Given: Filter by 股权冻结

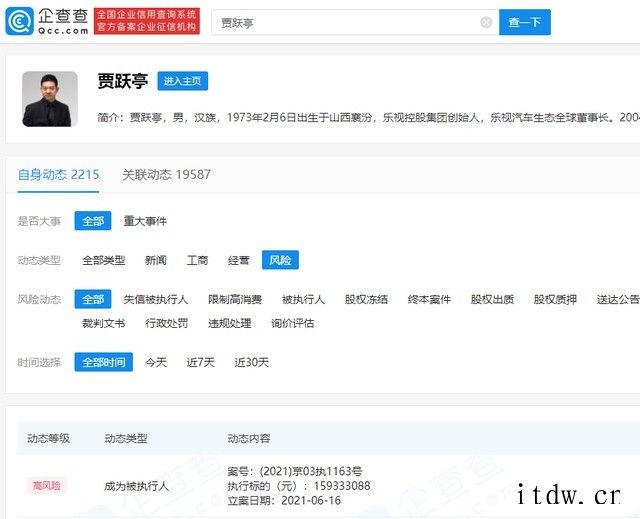Looking at the screenshot, I should (x=366, y=299).
